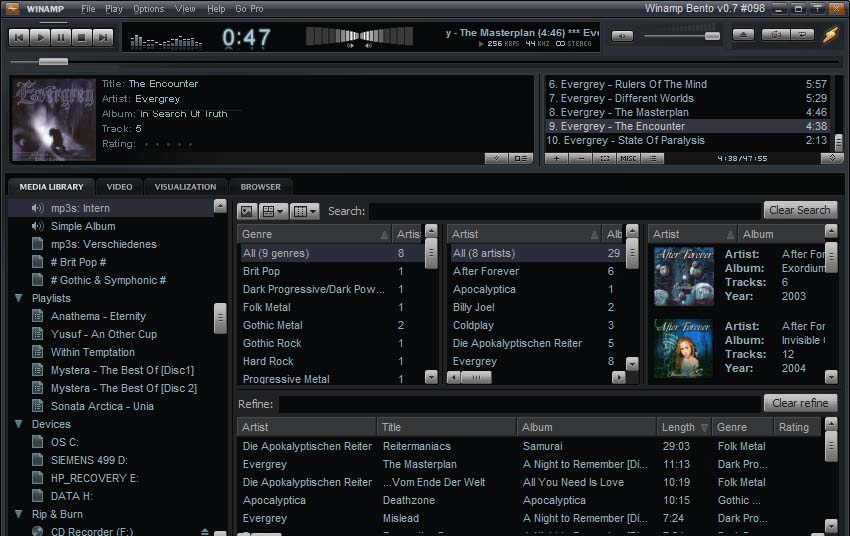Click the Refine input field

(520, 404)
